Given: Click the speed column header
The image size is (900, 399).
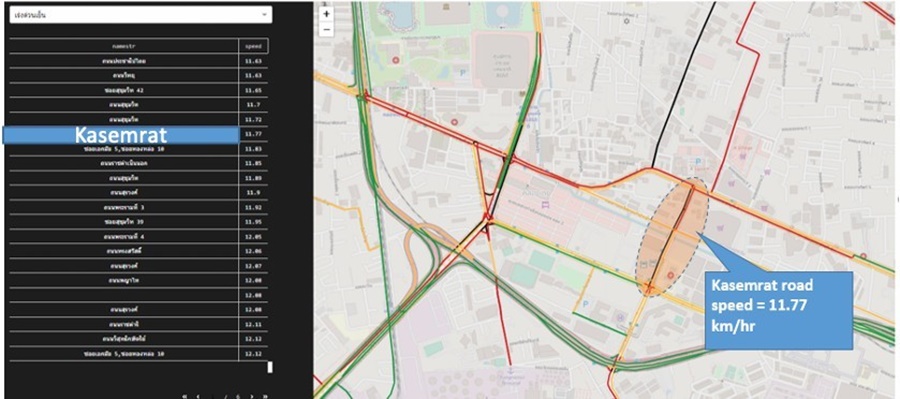Looking at the screenshot, I should coord(253,46).
